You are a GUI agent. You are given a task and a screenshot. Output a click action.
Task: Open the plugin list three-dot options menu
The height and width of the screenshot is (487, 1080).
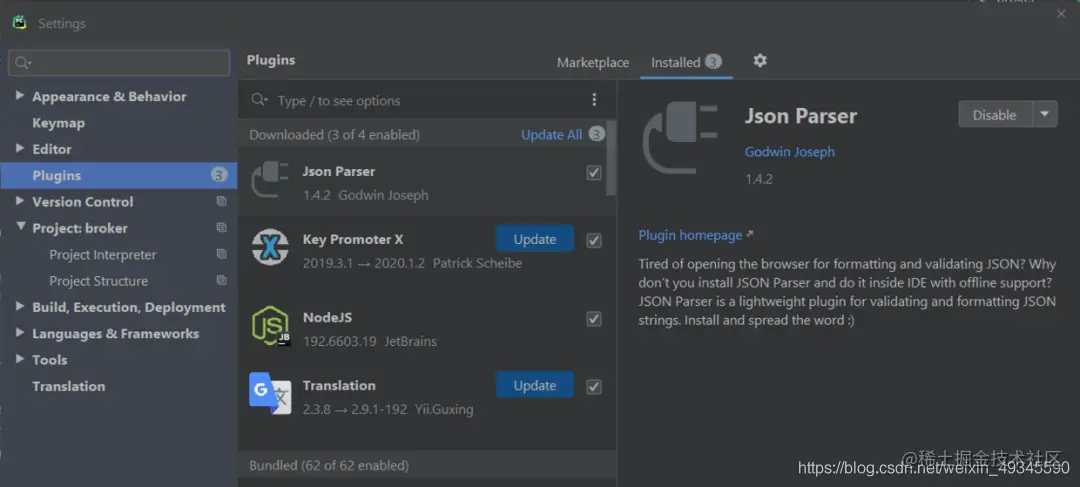pyautogui.click(x=594, y=100)
